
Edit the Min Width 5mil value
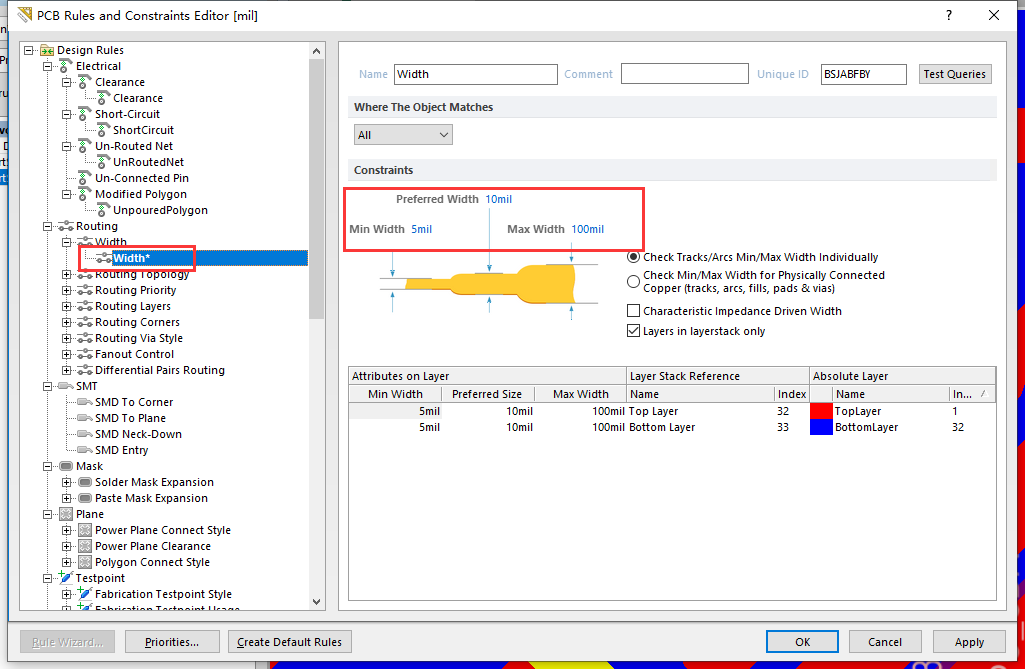[422, 230]
